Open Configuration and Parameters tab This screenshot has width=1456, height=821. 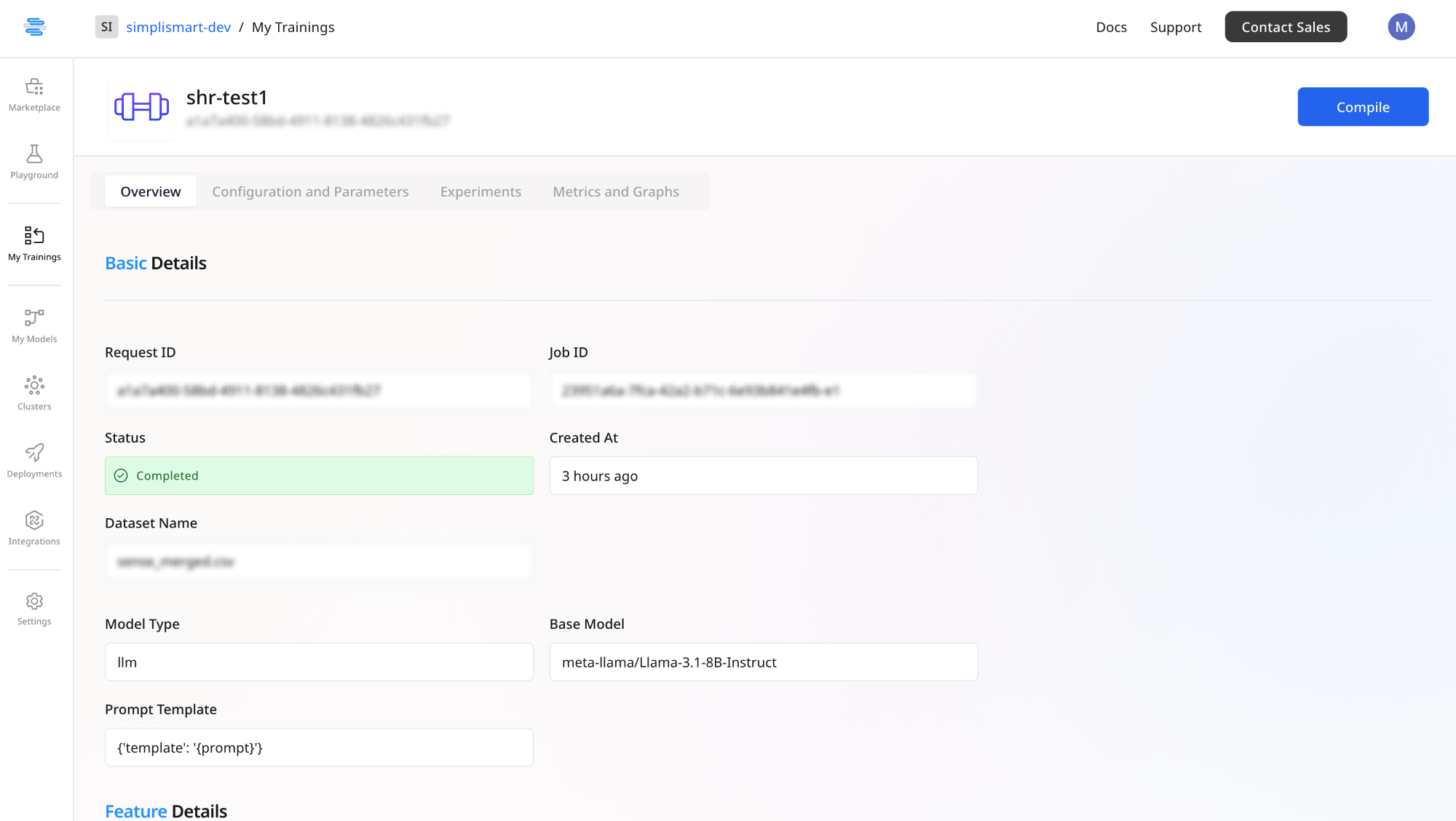click(x=310, y=191)
